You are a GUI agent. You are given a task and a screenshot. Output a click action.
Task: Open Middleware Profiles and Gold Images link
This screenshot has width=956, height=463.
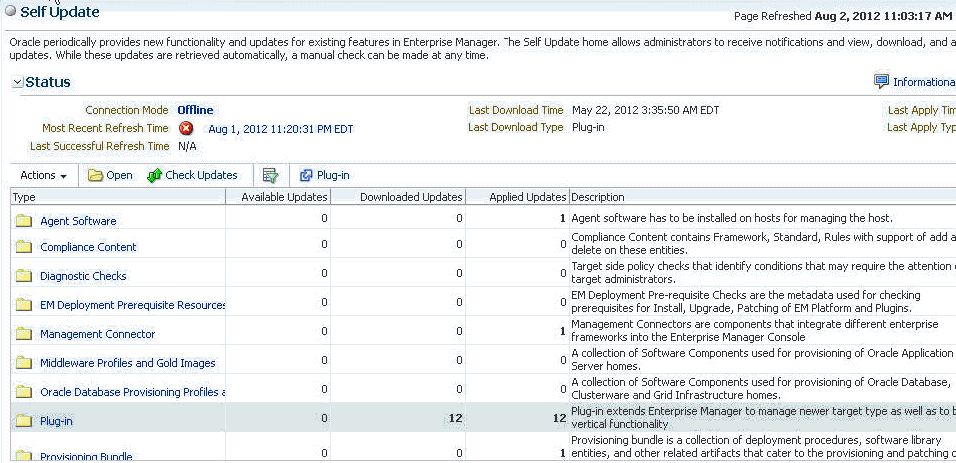(127, 363)
